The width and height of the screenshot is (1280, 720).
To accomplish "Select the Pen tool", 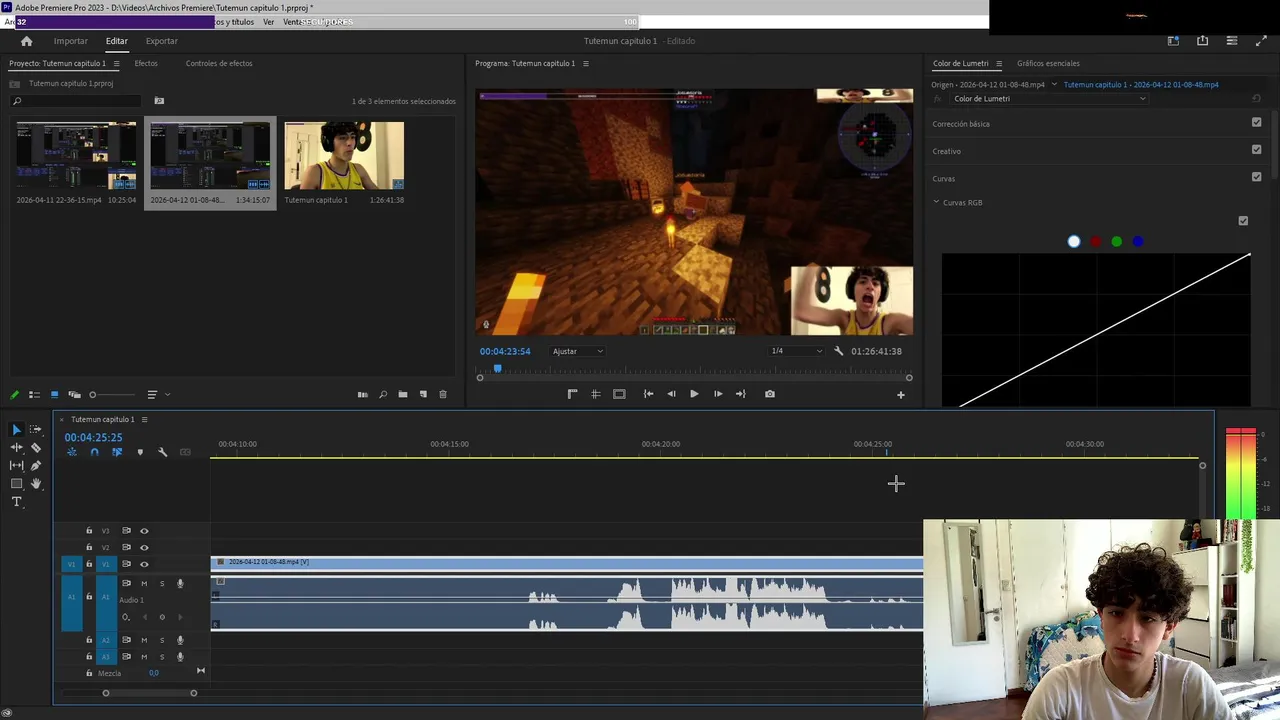I will click(36, 466).
